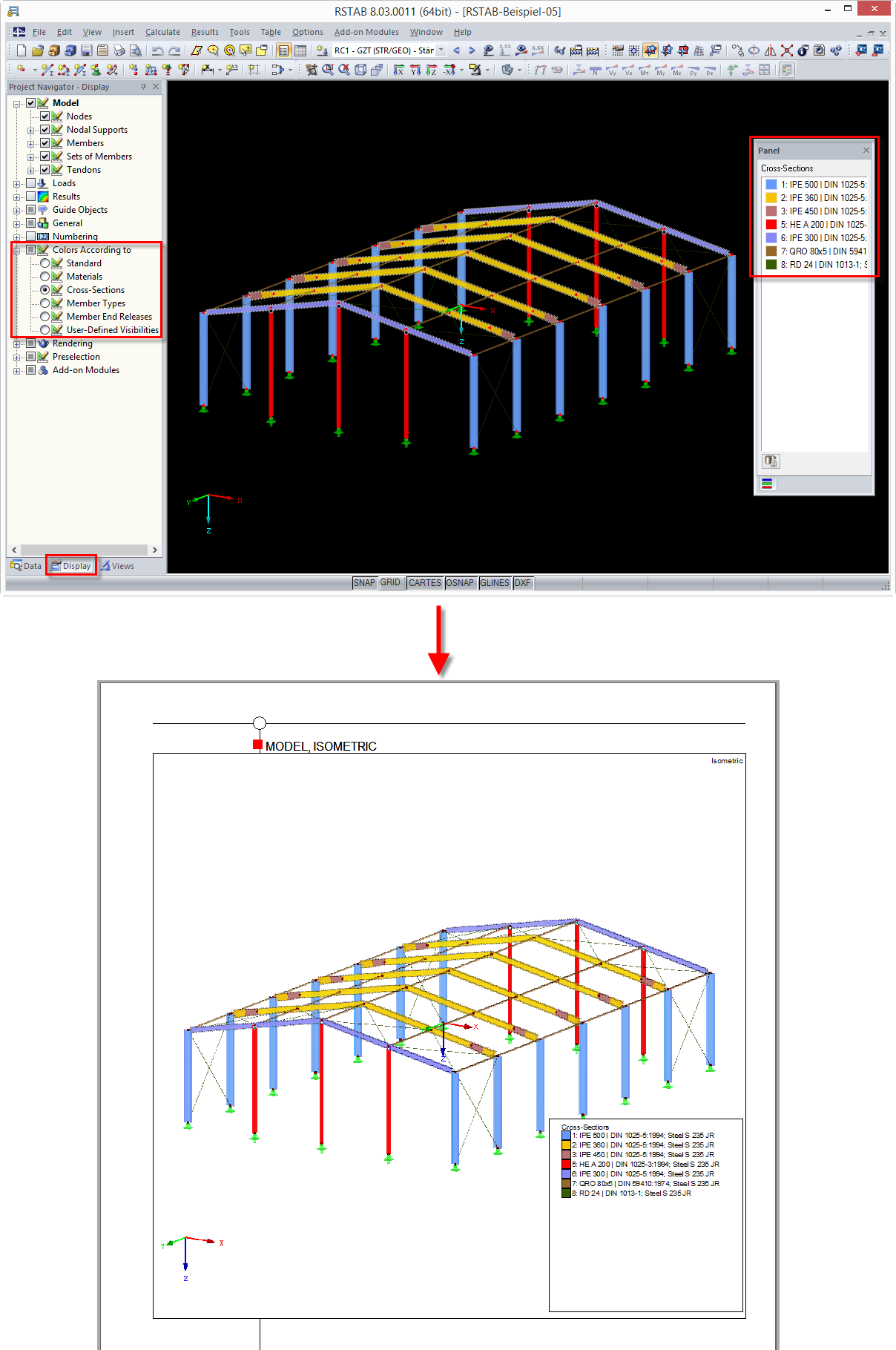Uncheck the Nodal Supports checkbox
This screenshot has height=1350, width=896.
pos(45,130)
